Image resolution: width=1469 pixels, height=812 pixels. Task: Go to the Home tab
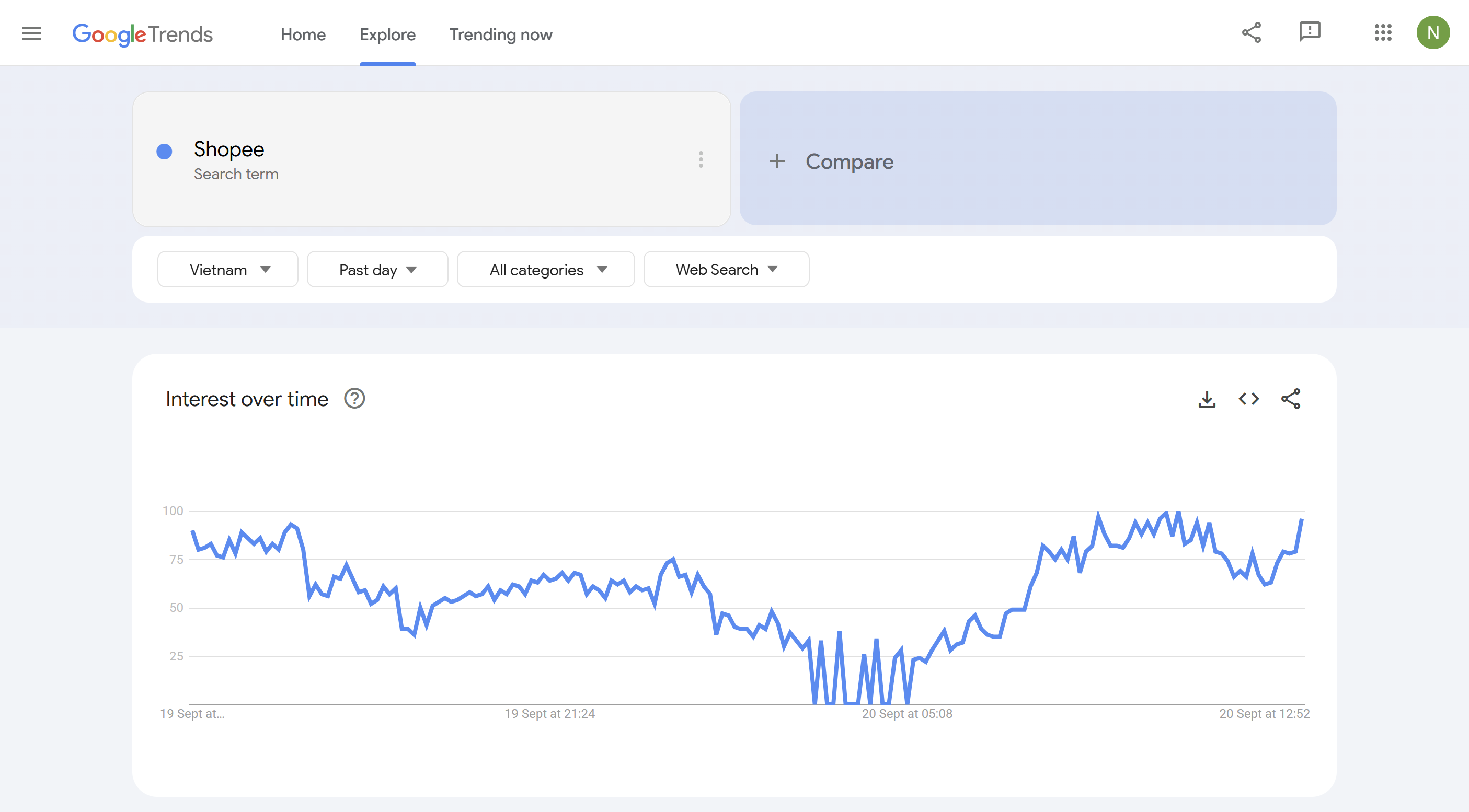coord(303,34)
